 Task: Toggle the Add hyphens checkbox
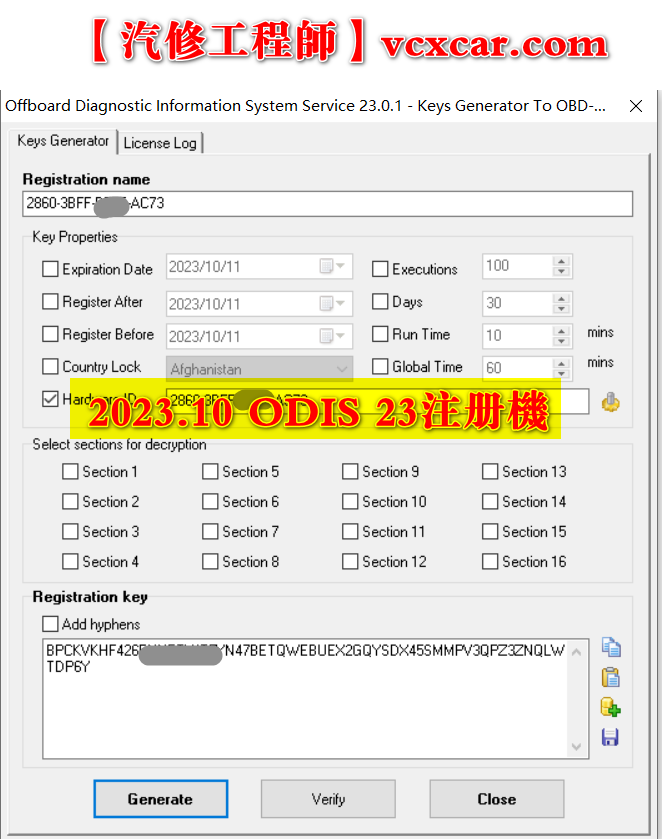coord(50,624)
